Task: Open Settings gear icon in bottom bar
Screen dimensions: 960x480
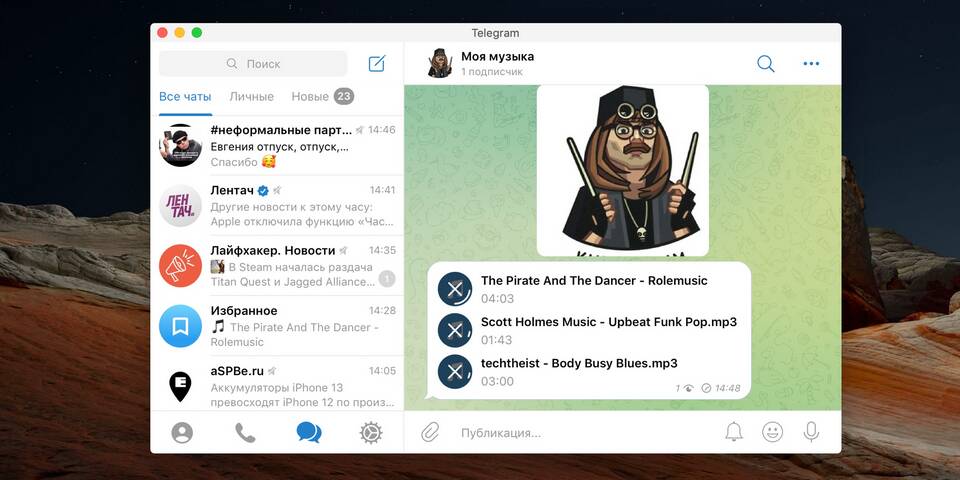Action: [x=371, y=433]
